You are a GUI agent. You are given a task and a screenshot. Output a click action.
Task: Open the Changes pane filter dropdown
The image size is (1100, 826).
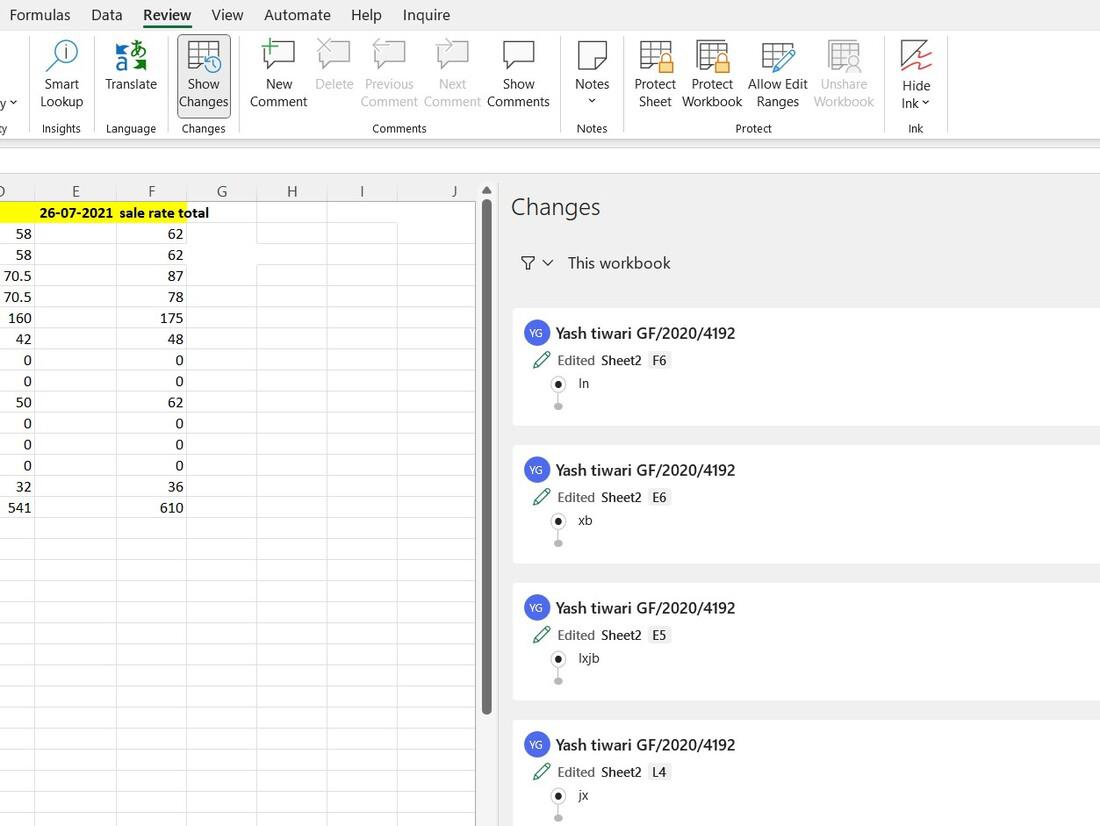tap(537, 263)
